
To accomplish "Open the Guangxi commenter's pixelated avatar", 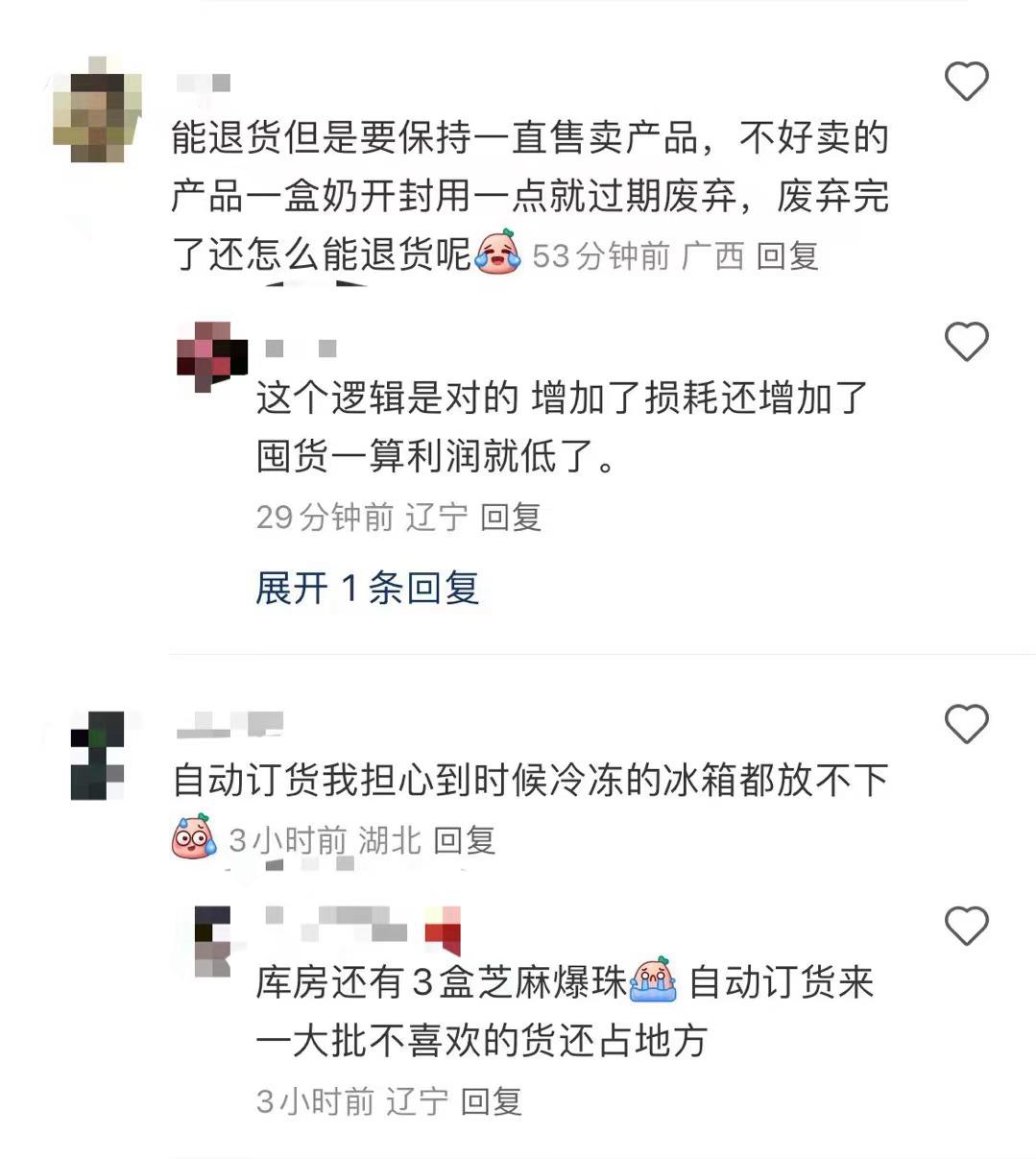I will click(98, 109).
